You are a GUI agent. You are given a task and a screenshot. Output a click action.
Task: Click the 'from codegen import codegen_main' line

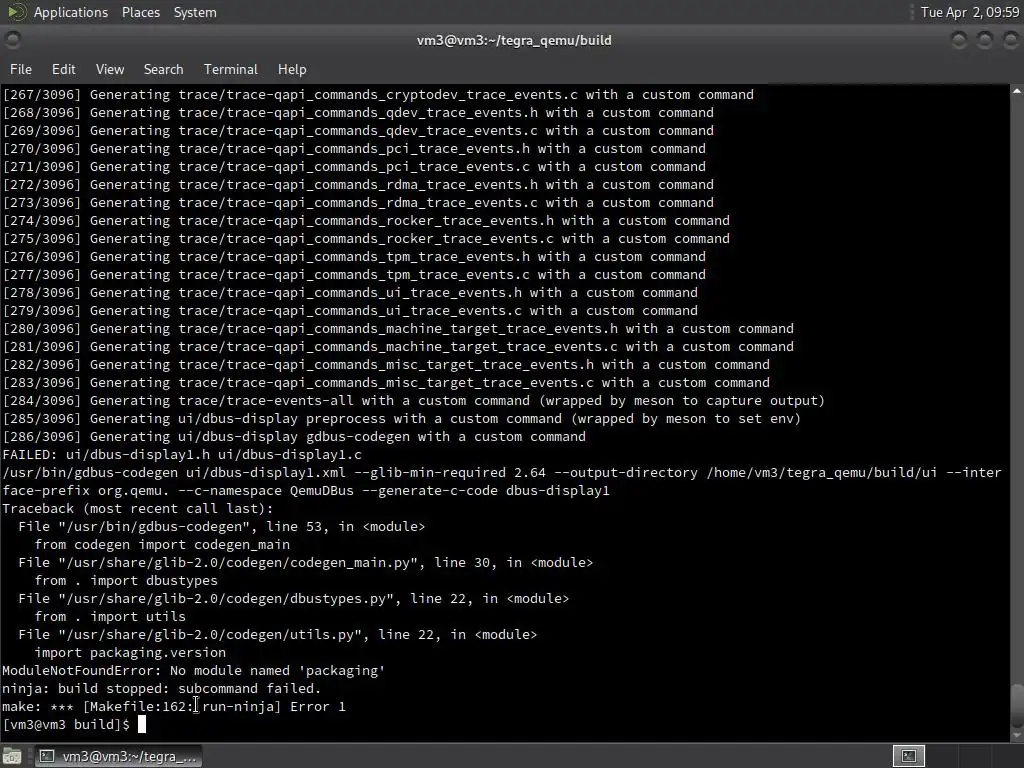(x=162, y=545)
